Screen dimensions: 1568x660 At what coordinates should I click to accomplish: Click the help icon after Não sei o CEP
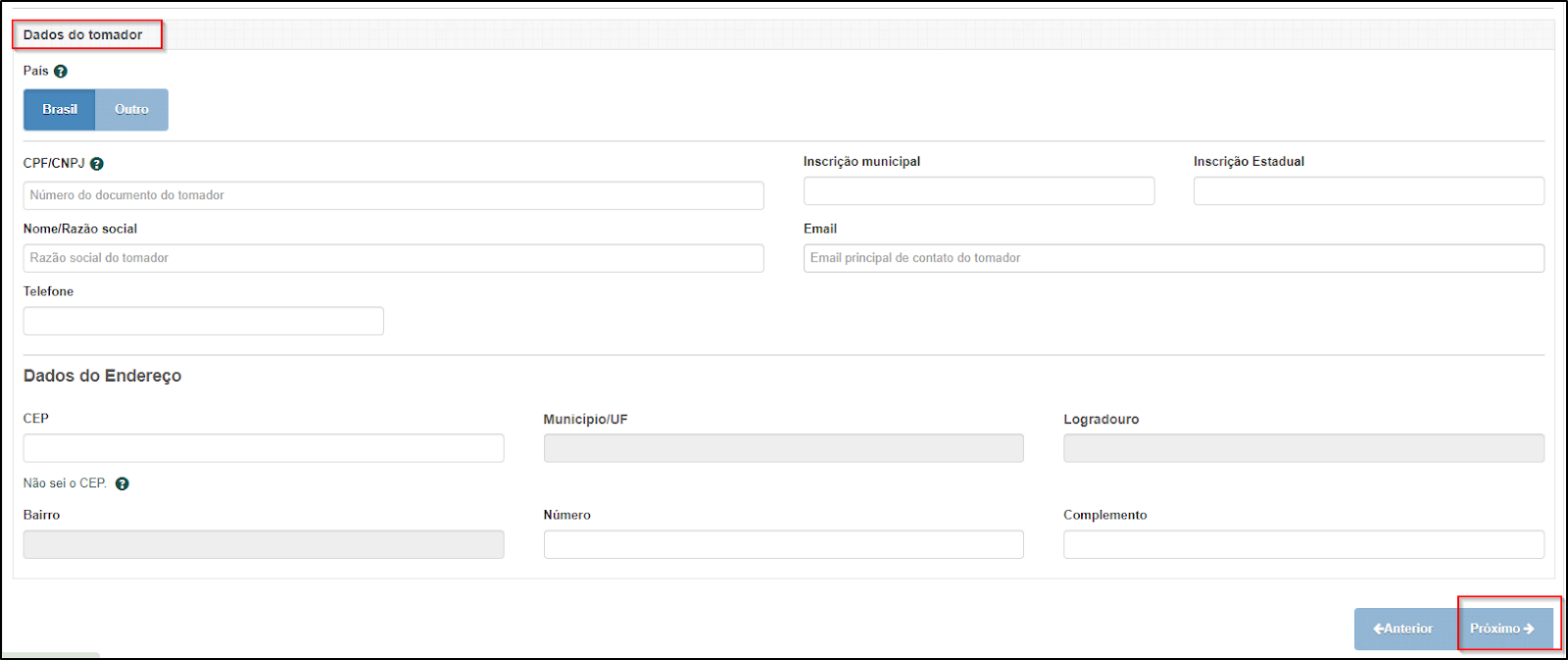[122, 483]
